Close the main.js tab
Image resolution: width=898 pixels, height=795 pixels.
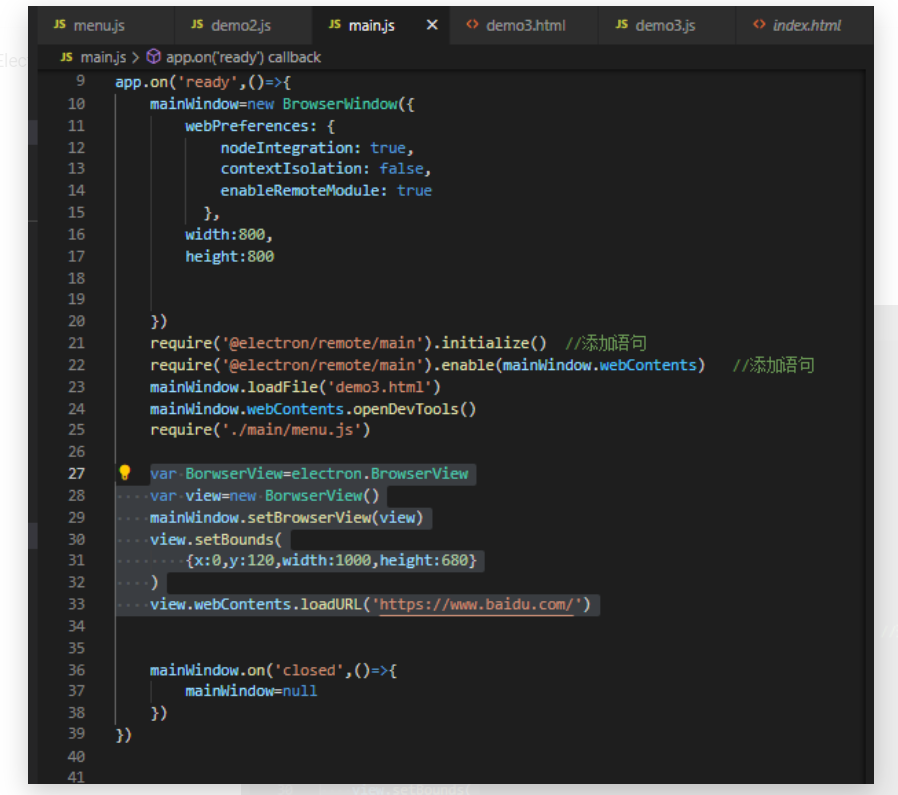click(x=431, y=25)
